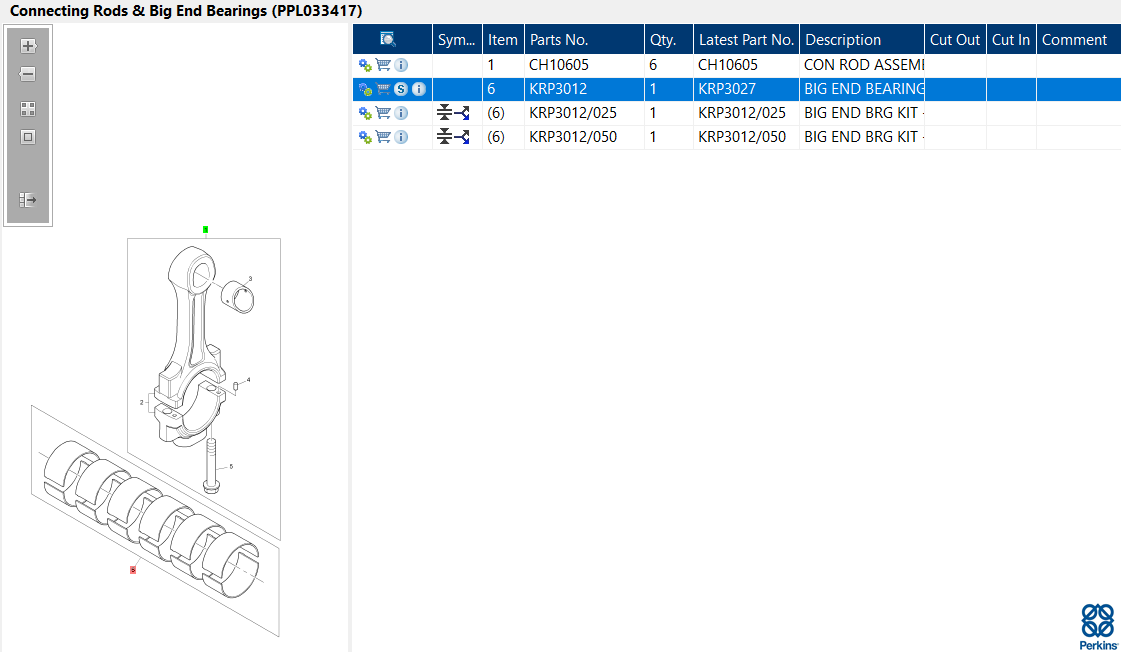1121x652 pixels.
Task: Click the S supersession icon on KRP3012
Action: [x=401, y=89]
